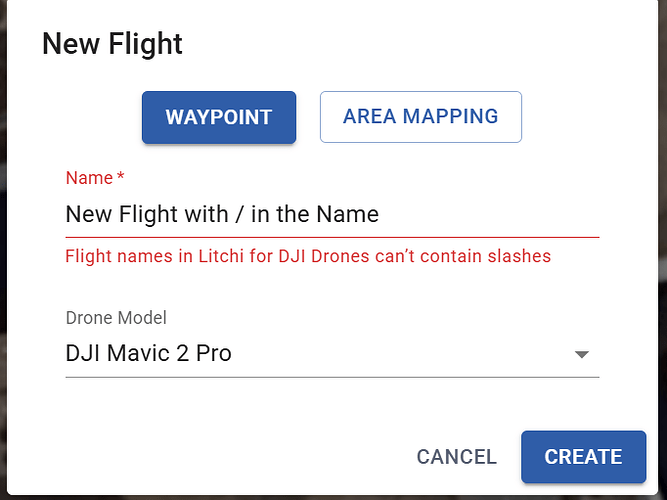Open the Drone Model dropdown
Image resolution: width=667 pixels, height=500 pixels.
[331, 353]
